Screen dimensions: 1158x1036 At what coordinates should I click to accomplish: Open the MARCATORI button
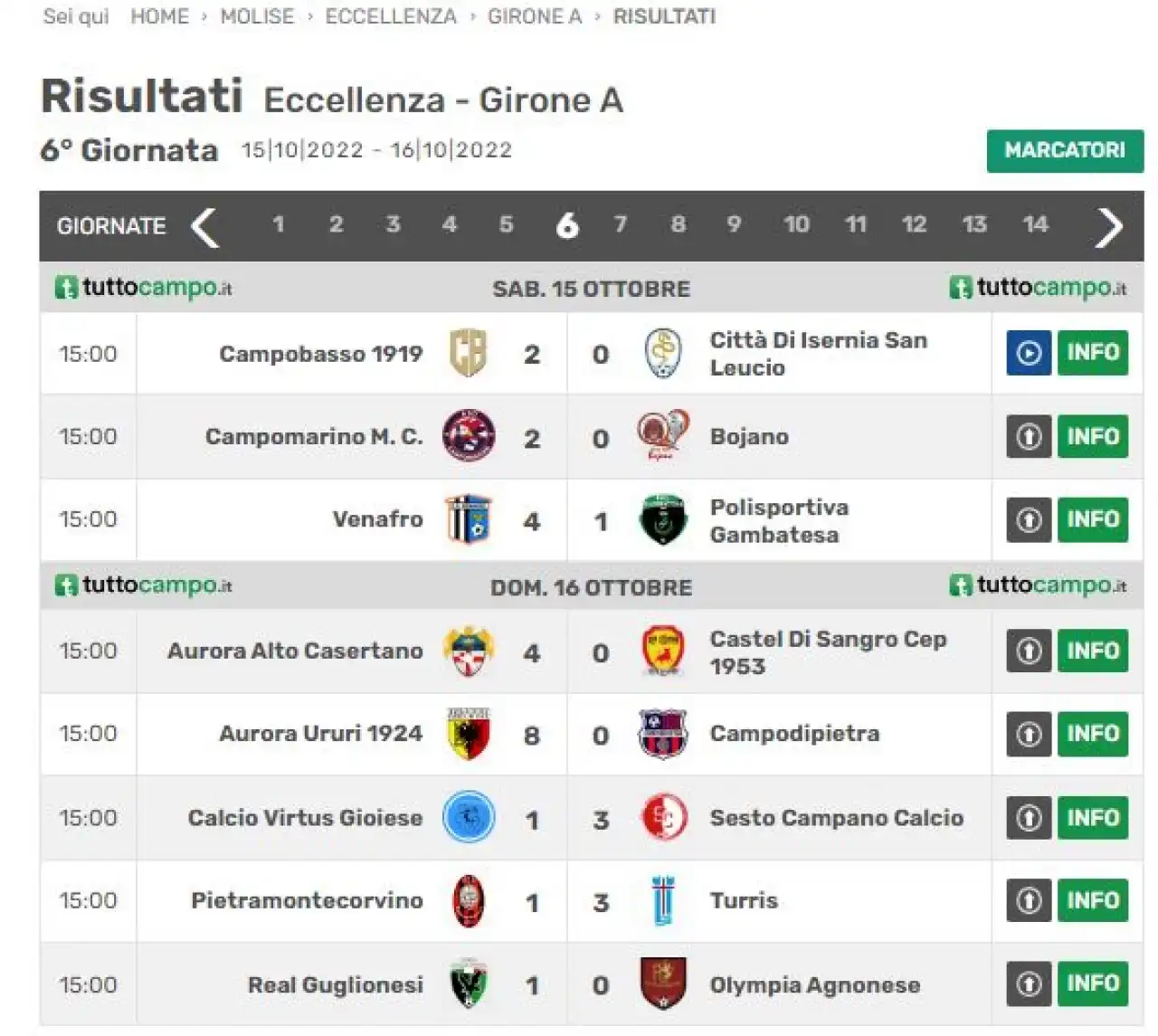pos(1065,151)
